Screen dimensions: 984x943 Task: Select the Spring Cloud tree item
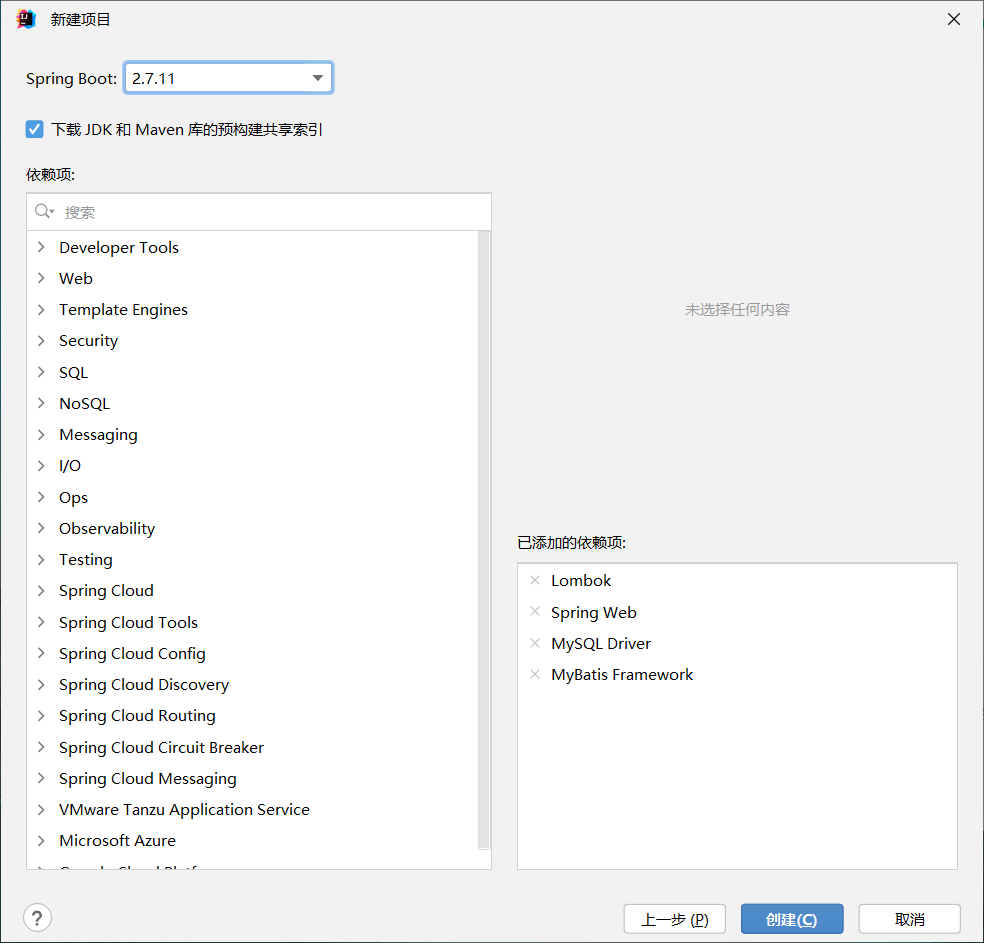click(x=106, y=590)
